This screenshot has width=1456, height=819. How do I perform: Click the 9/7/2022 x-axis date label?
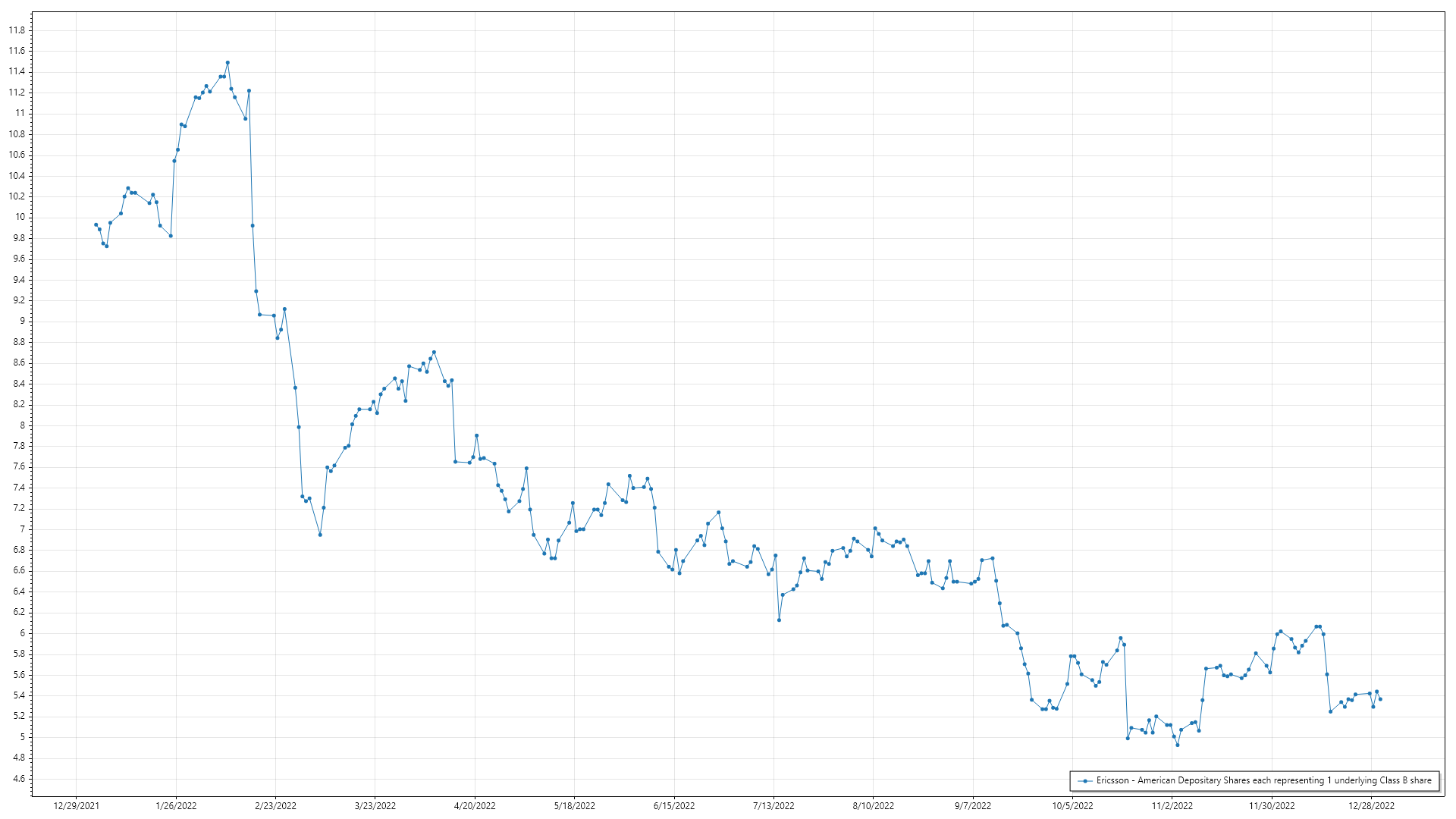pyautogui.click(x=973, y=806)
